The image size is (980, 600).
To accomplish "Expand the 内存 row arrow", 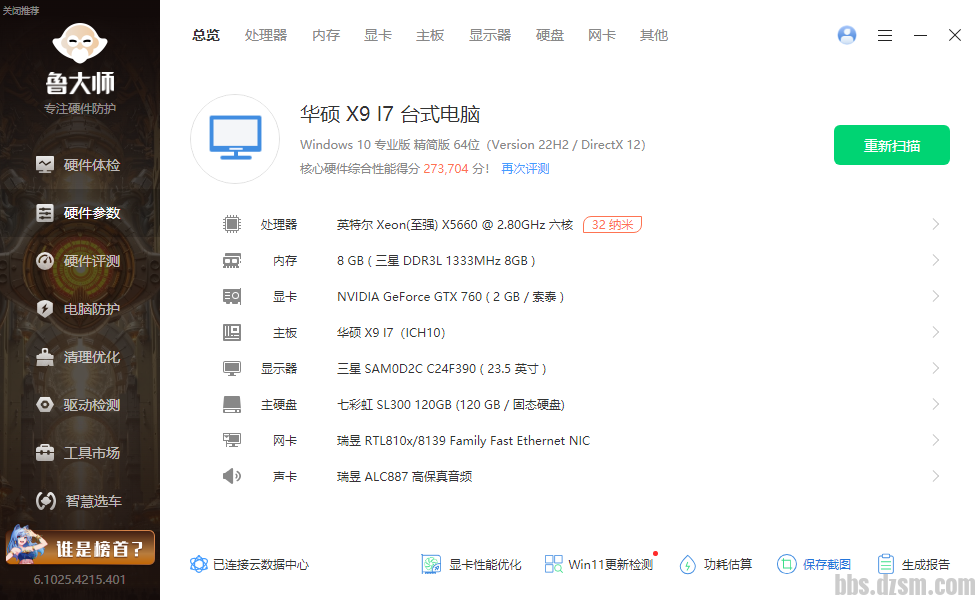I will pyautogui.click(x=936, y=260).
